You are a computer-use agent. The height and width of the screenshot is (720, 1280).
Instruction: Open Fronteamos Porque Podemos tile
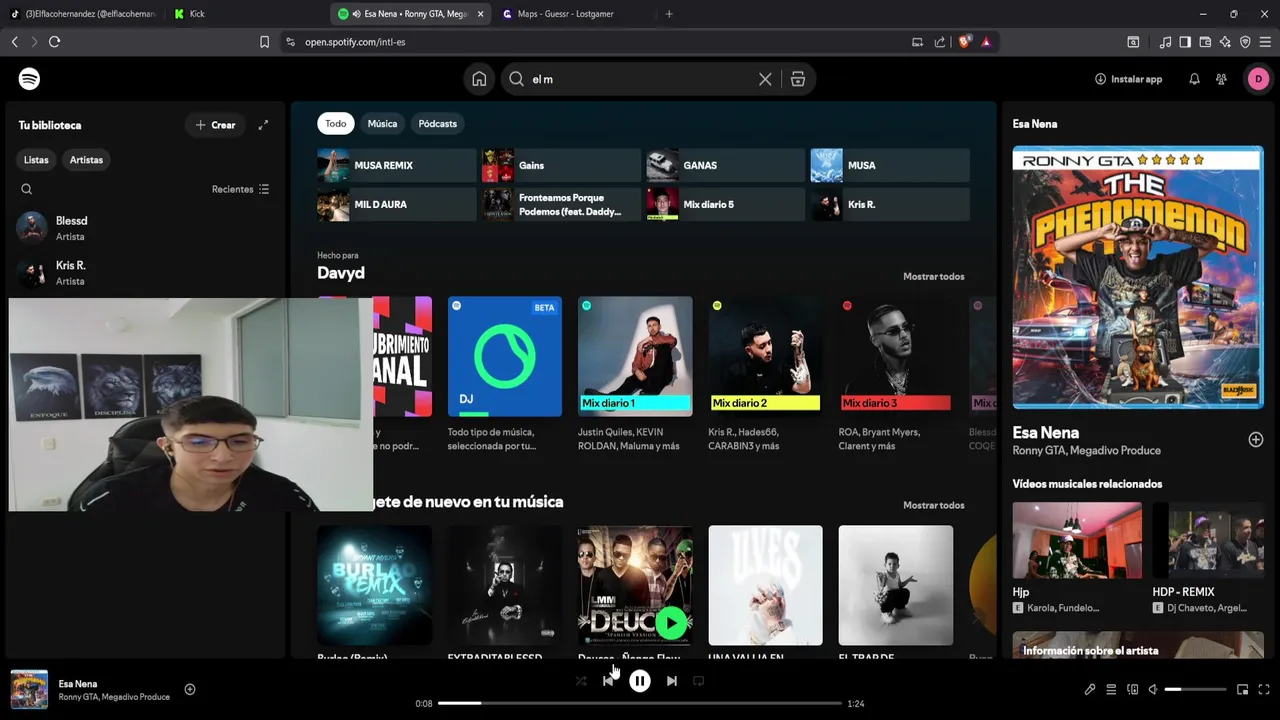click(561, 204)
